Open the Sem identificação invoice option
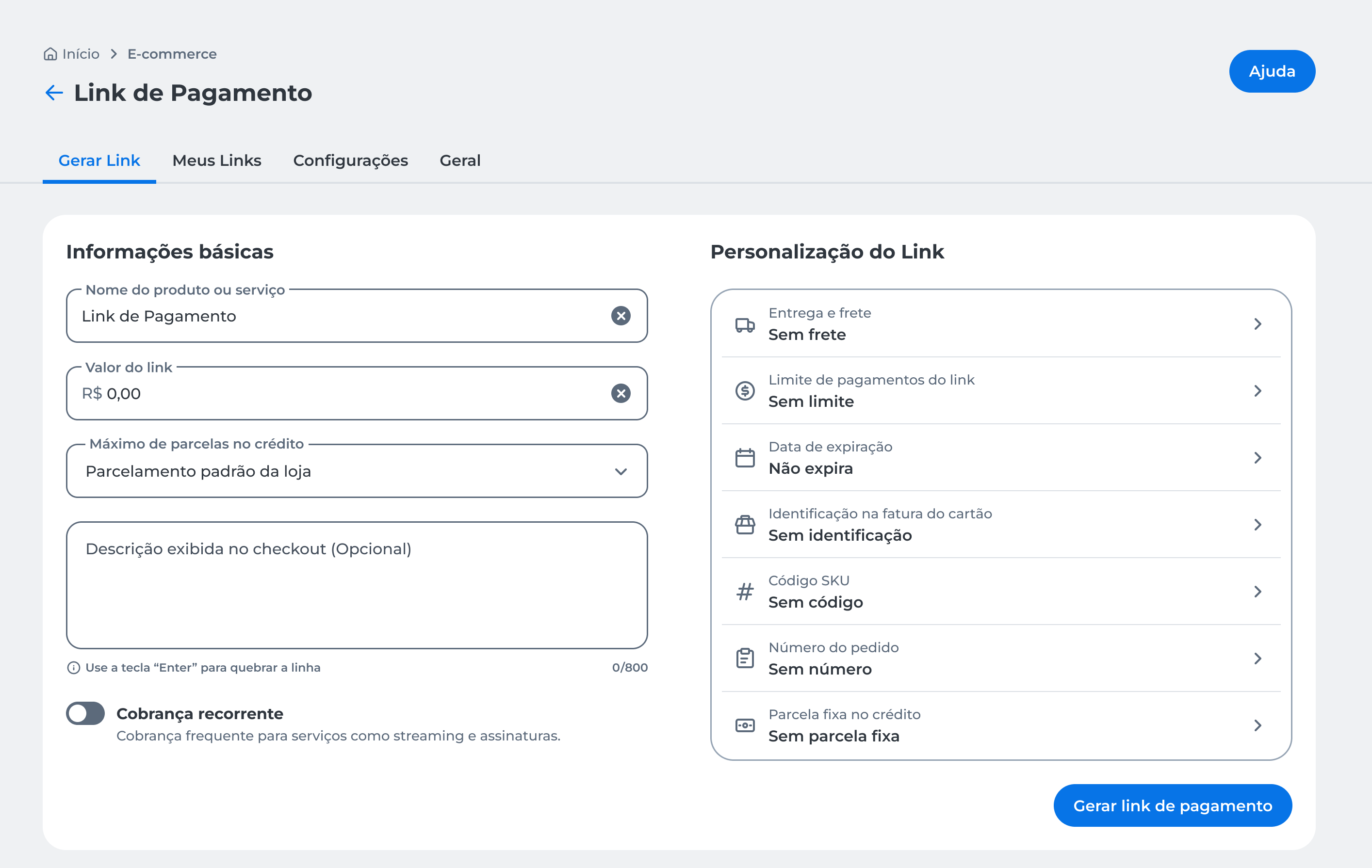 tap(1000, 525)
